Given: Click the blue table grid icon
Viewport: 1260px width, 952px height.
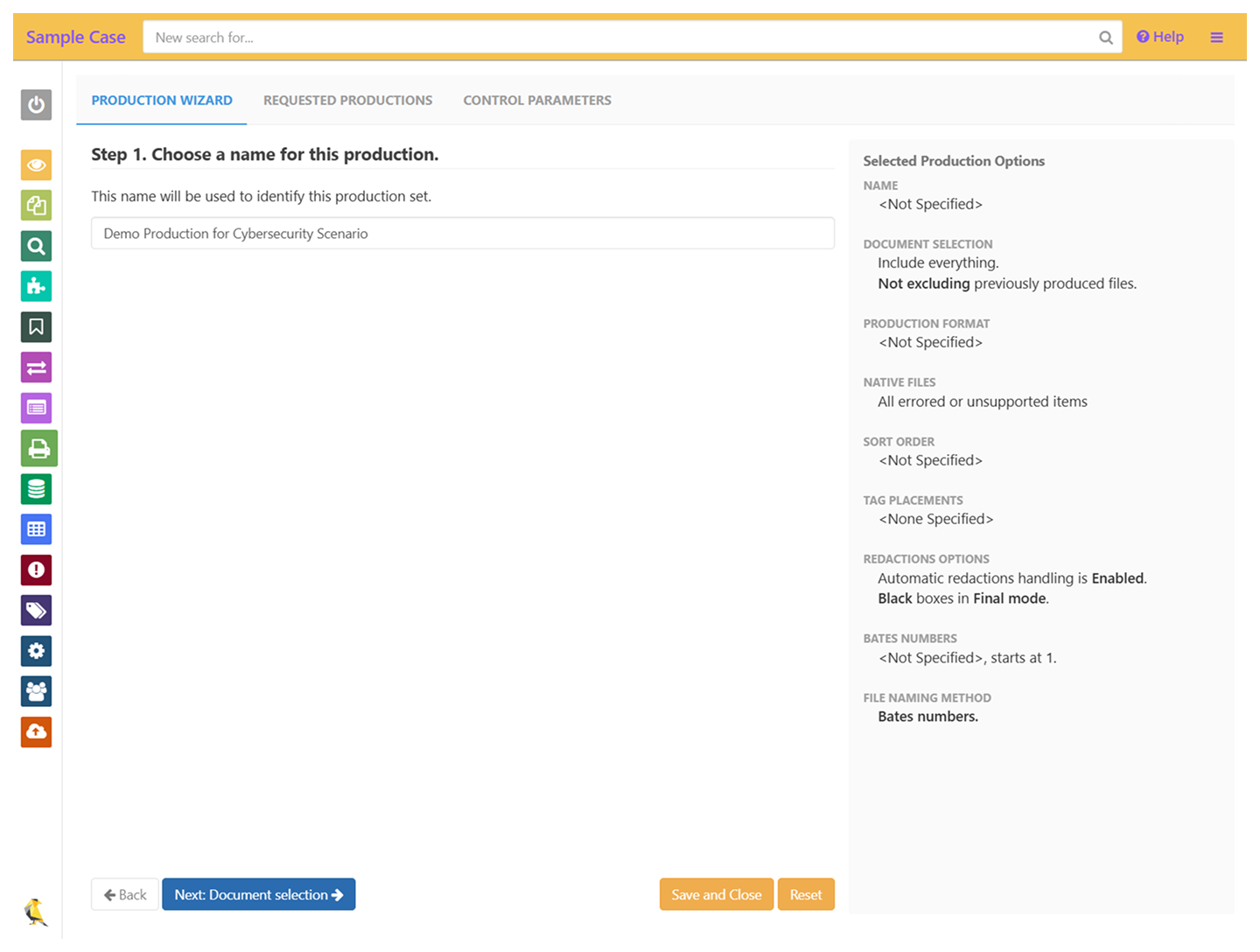Looking at the screenshot, I should pos(36,529).
